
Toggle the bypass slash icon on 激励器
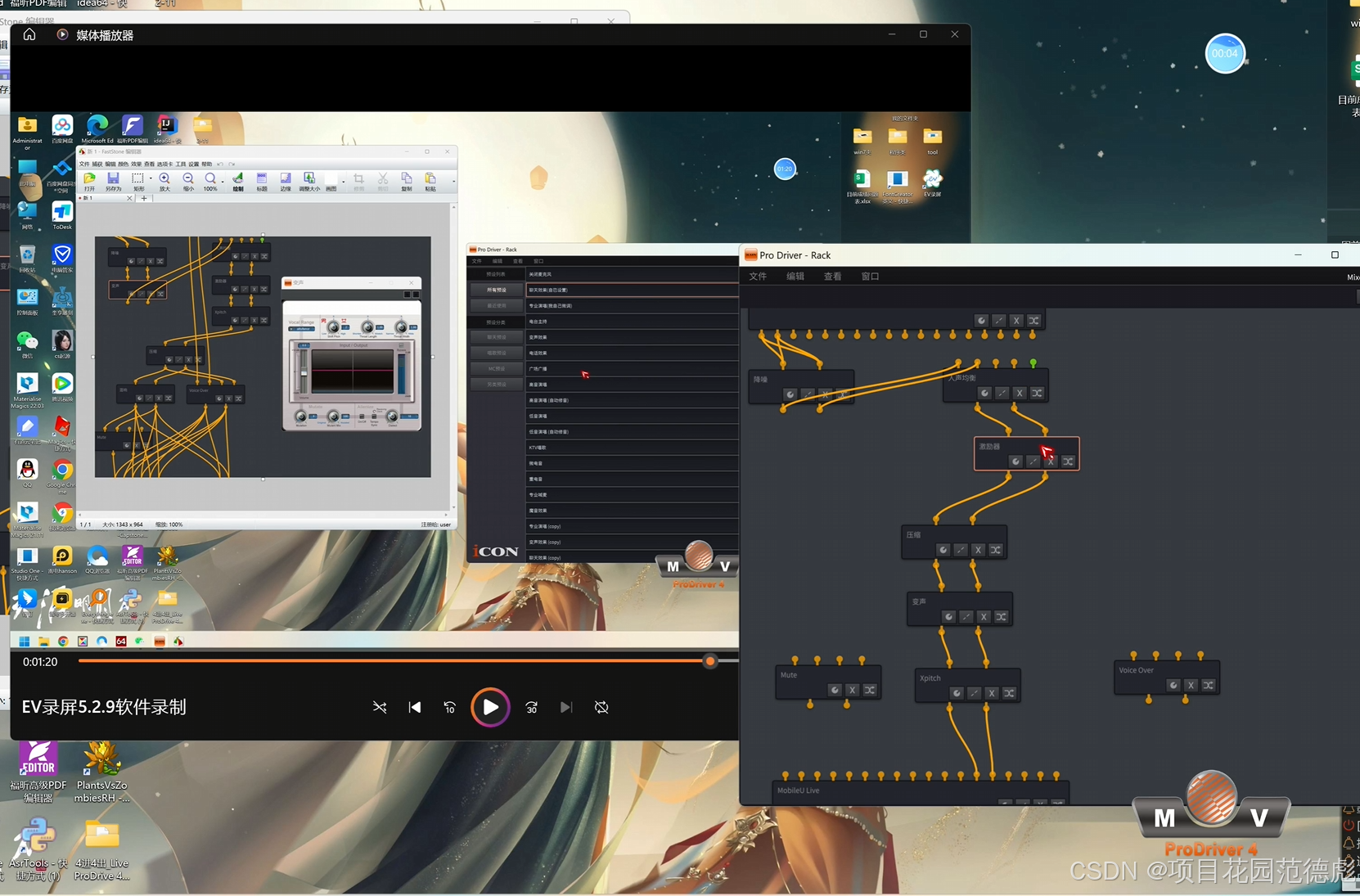pyautogui.click(x=1034, y=462)
